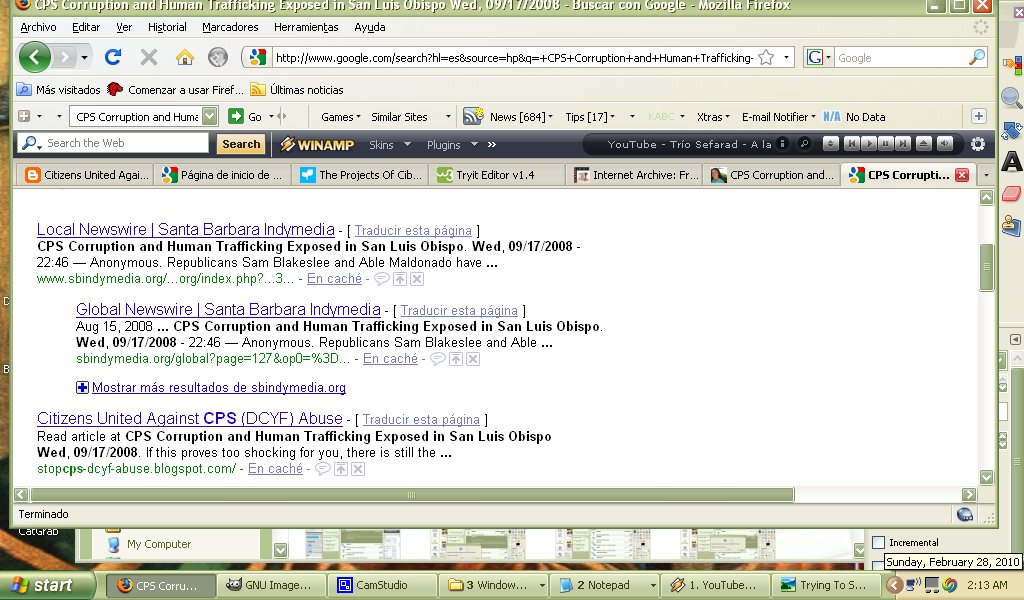Click the horizontal scrollbar thumb
The width and height of the screenshot is (1024, 600).
point(412,495)
